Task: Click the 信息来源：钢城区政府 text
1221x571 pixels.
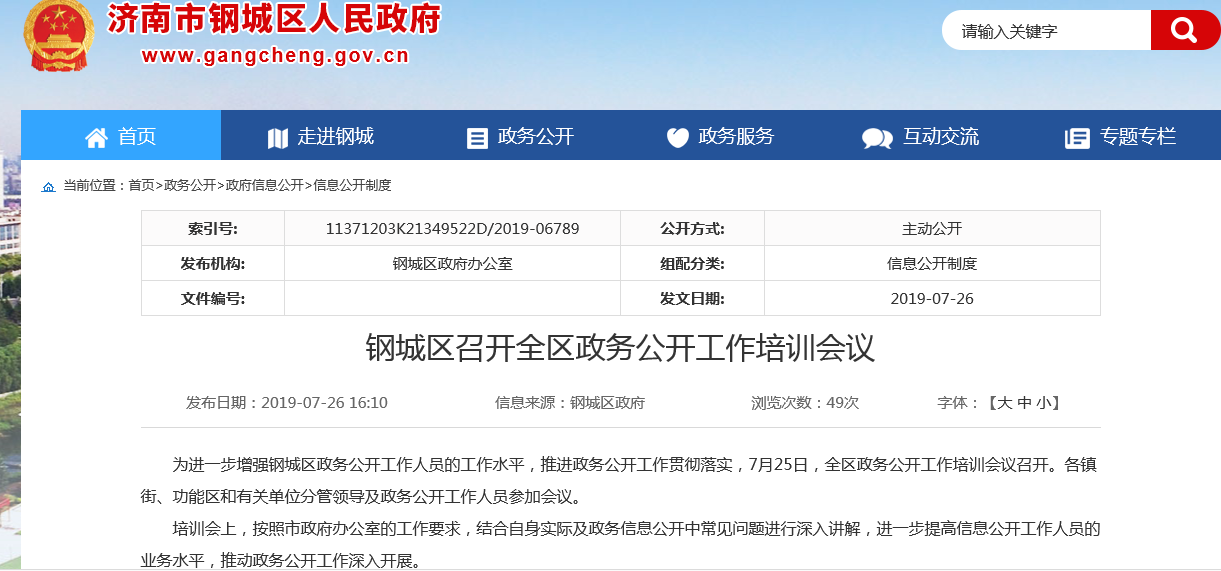Action: 570,403
